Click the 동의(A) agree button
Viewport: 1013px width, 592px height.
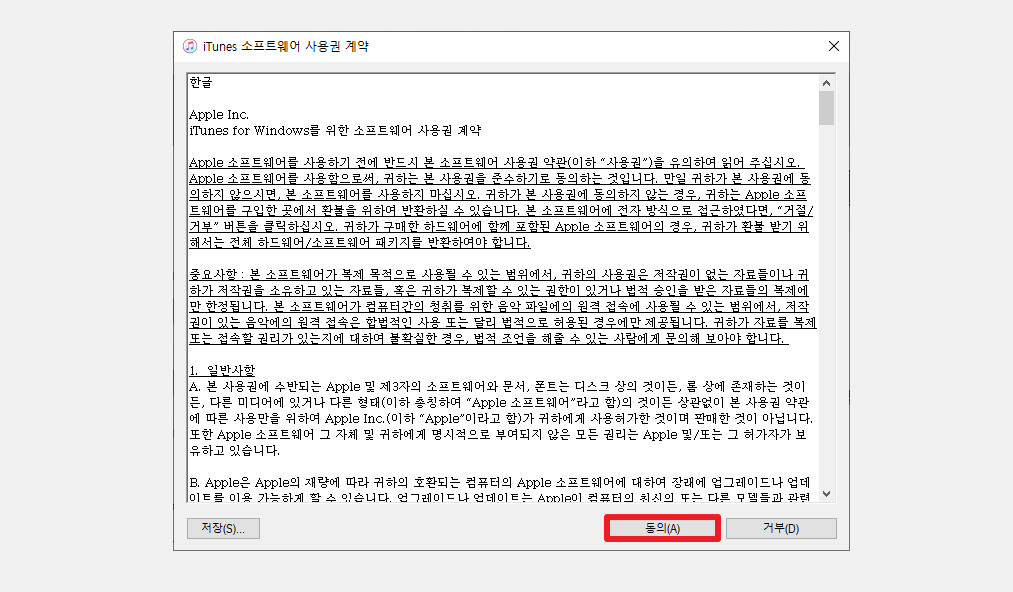(662, 528)
